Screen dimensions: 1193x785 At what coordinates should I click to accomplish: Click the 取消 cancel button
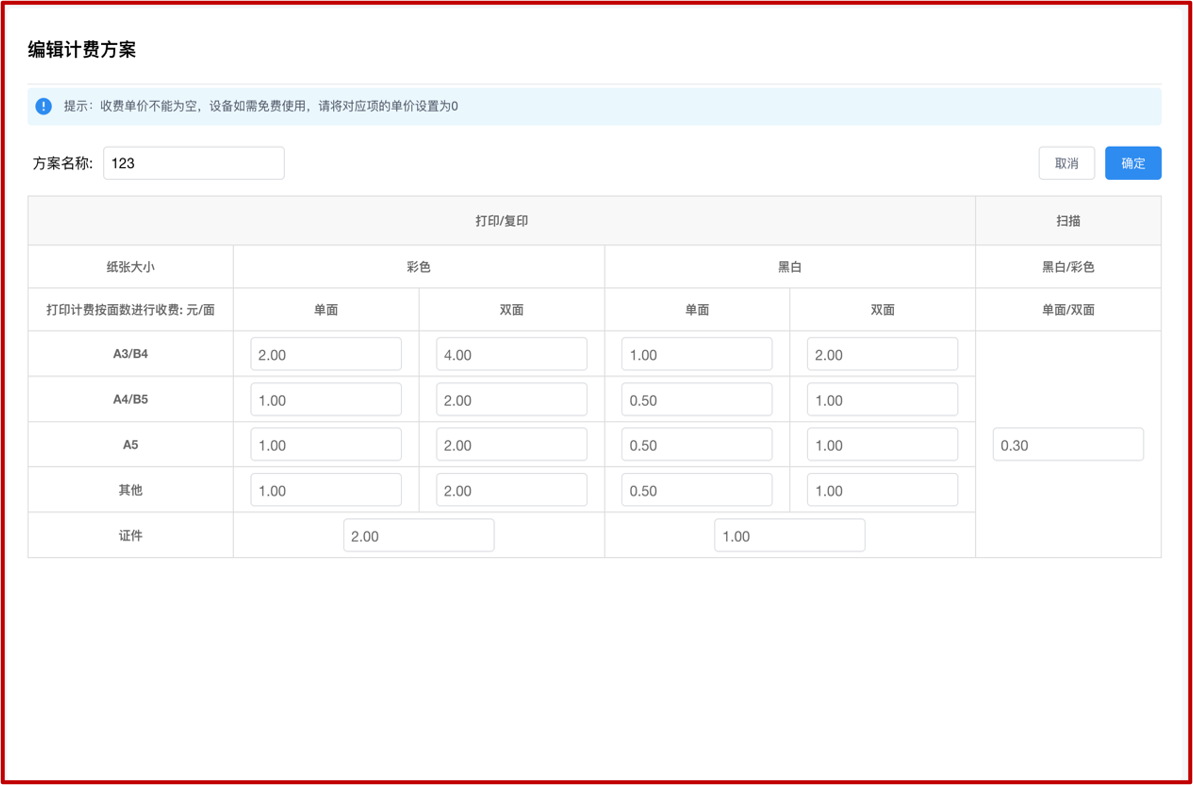pos(1066,163)
